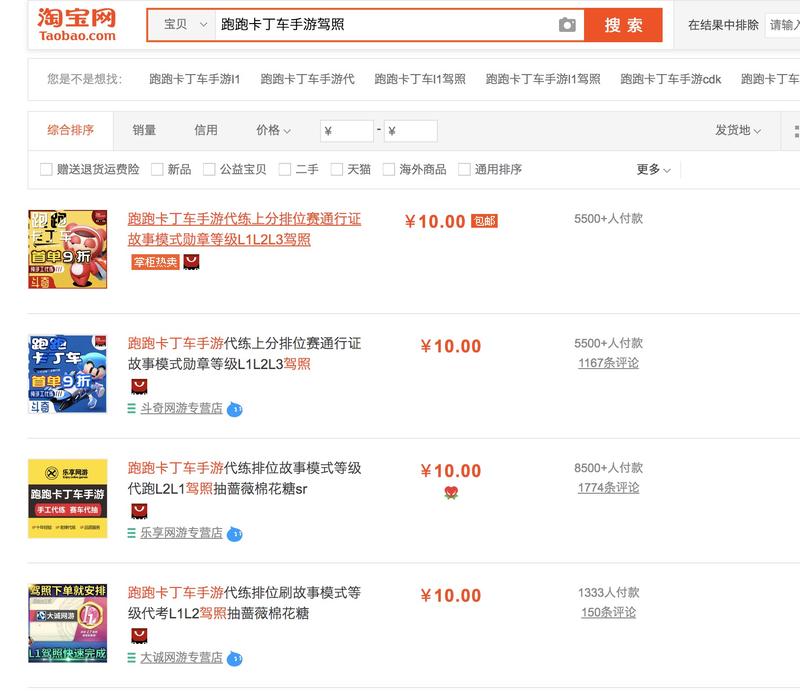Click the first product's thumbnail image
This screenshot has height=693, width=800.
tap(68, 250)
